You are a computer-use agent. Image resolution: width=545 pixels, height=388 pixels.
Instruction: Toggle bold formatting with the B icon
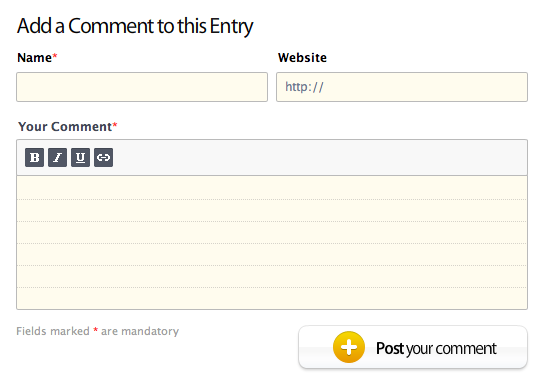point(34,157)
